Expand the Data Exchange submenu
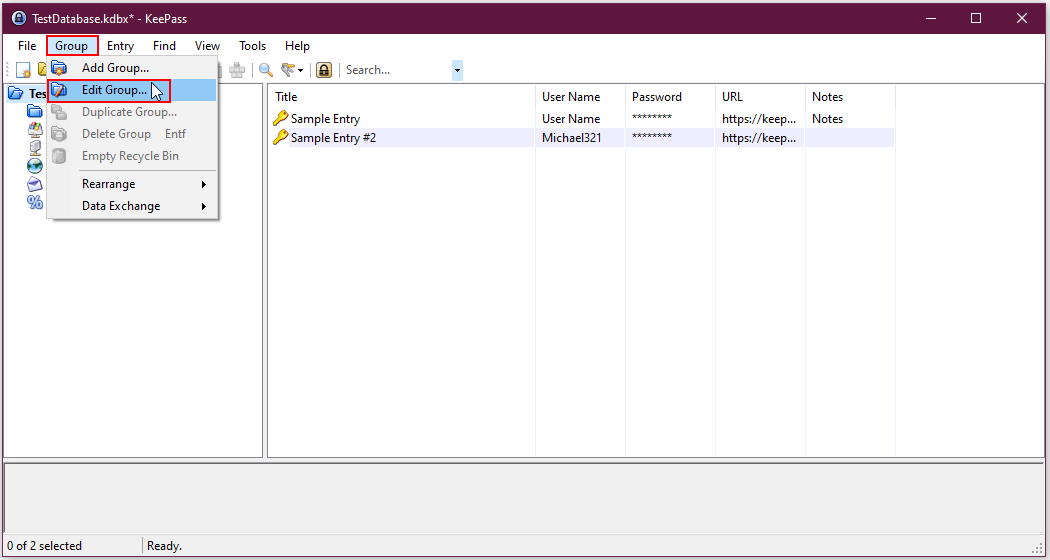Viewport: 1050px width, 560px height. (132, 206)
